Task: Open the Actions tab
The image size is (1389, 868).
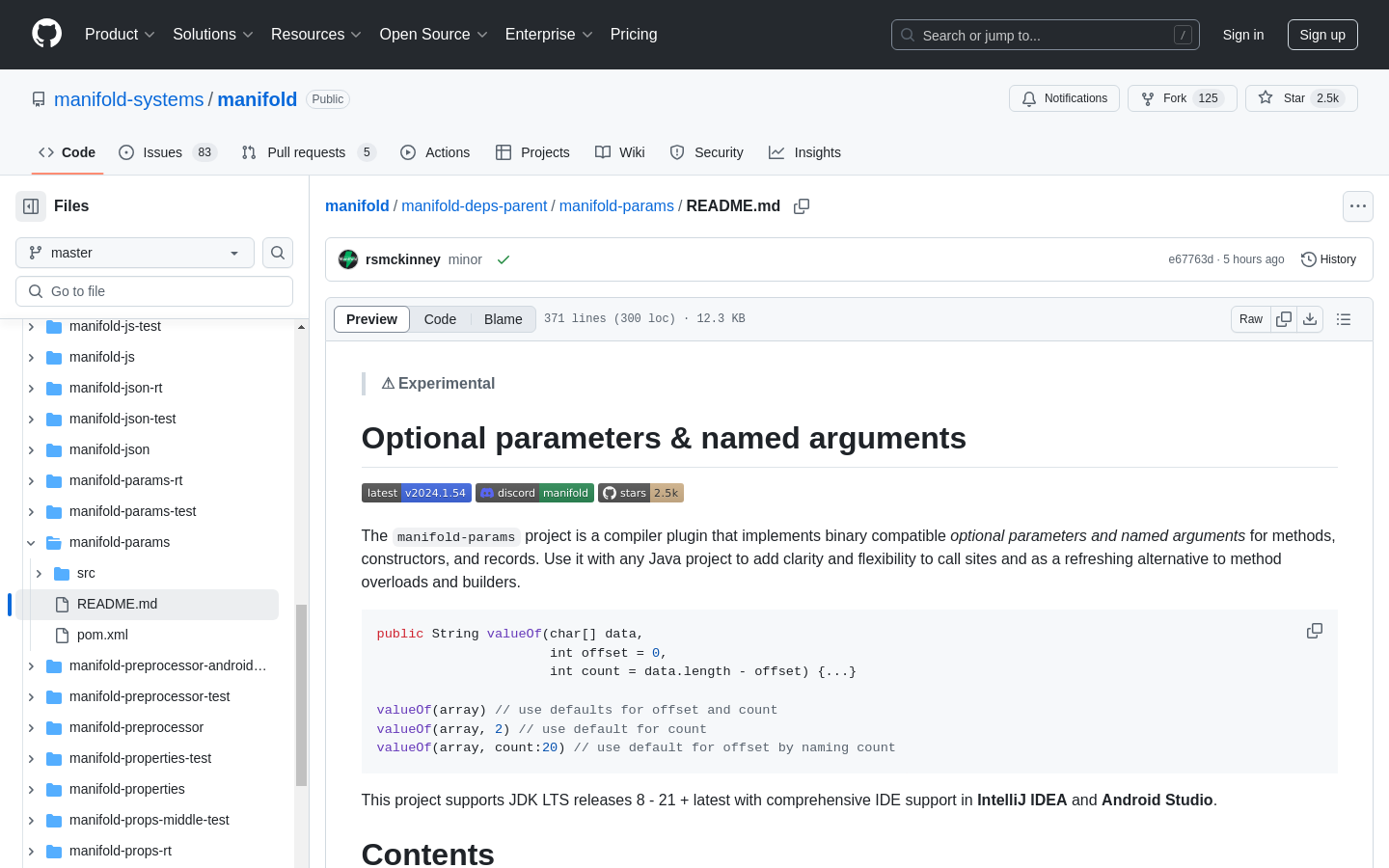Action: 435,152
